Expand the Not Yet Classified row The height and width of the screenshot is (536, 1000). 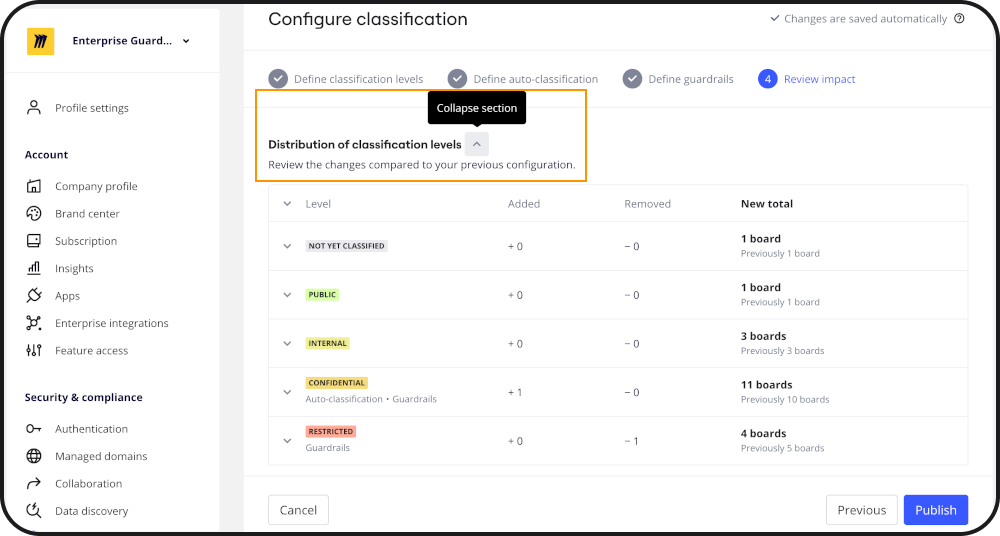pyautogui.click(x=287, y=246)
